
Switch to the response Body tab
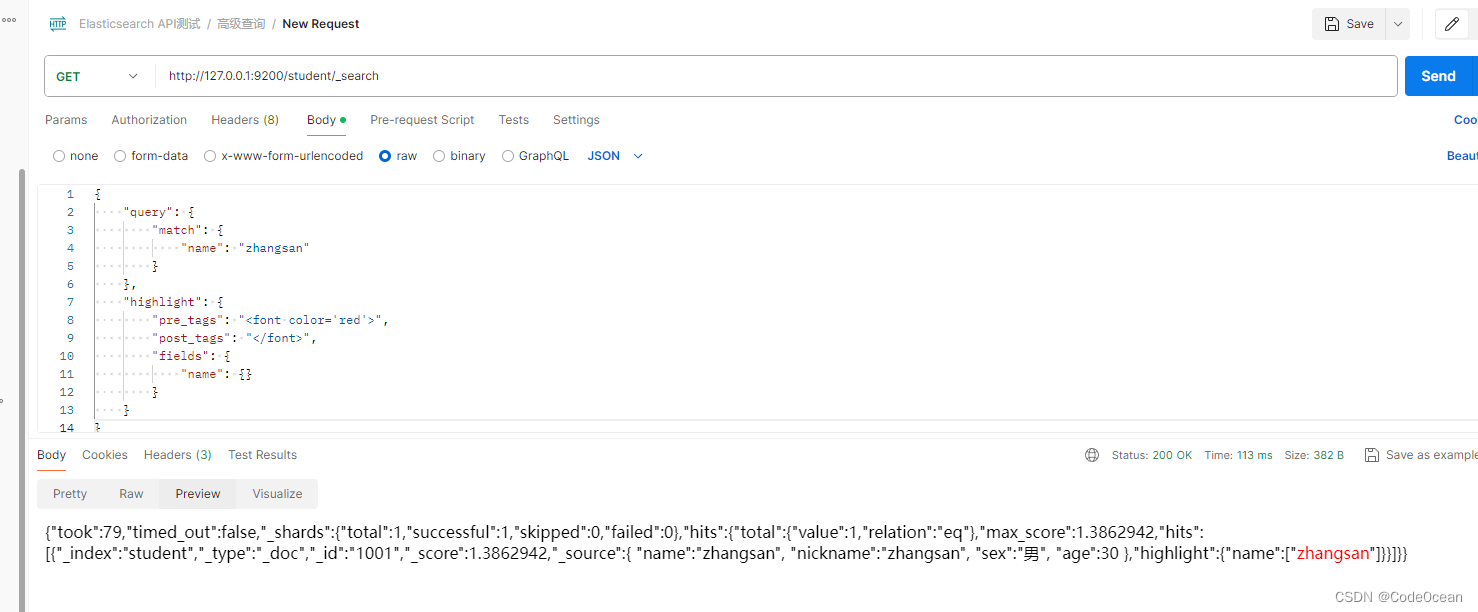coord(51,455)
